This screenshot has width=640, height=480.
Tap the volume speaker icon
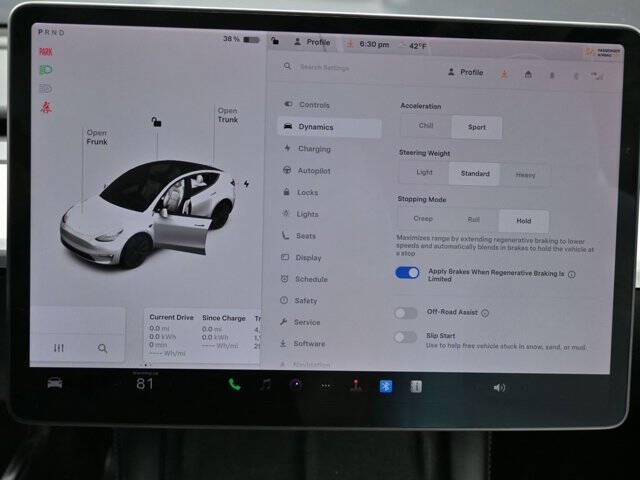pyautogui.click(x=499, y=387)
